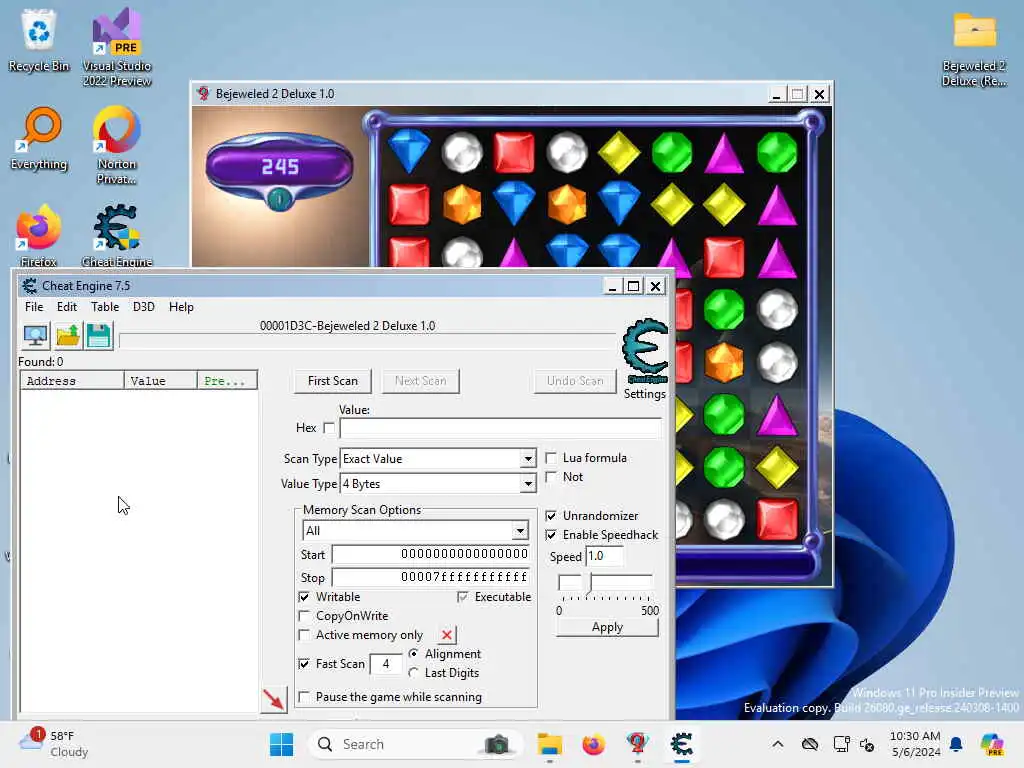
Task: Click the taskbar Search box
Action: 415,744
